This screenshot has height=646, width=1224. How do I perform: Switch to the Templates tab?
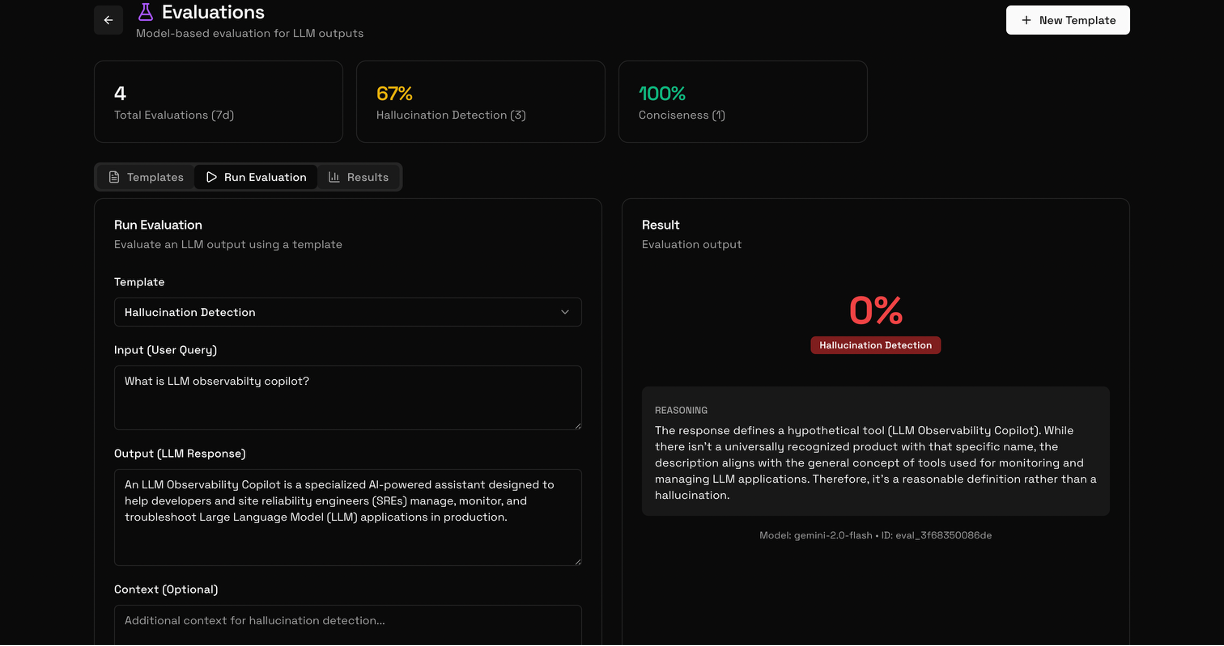point(145,177)
